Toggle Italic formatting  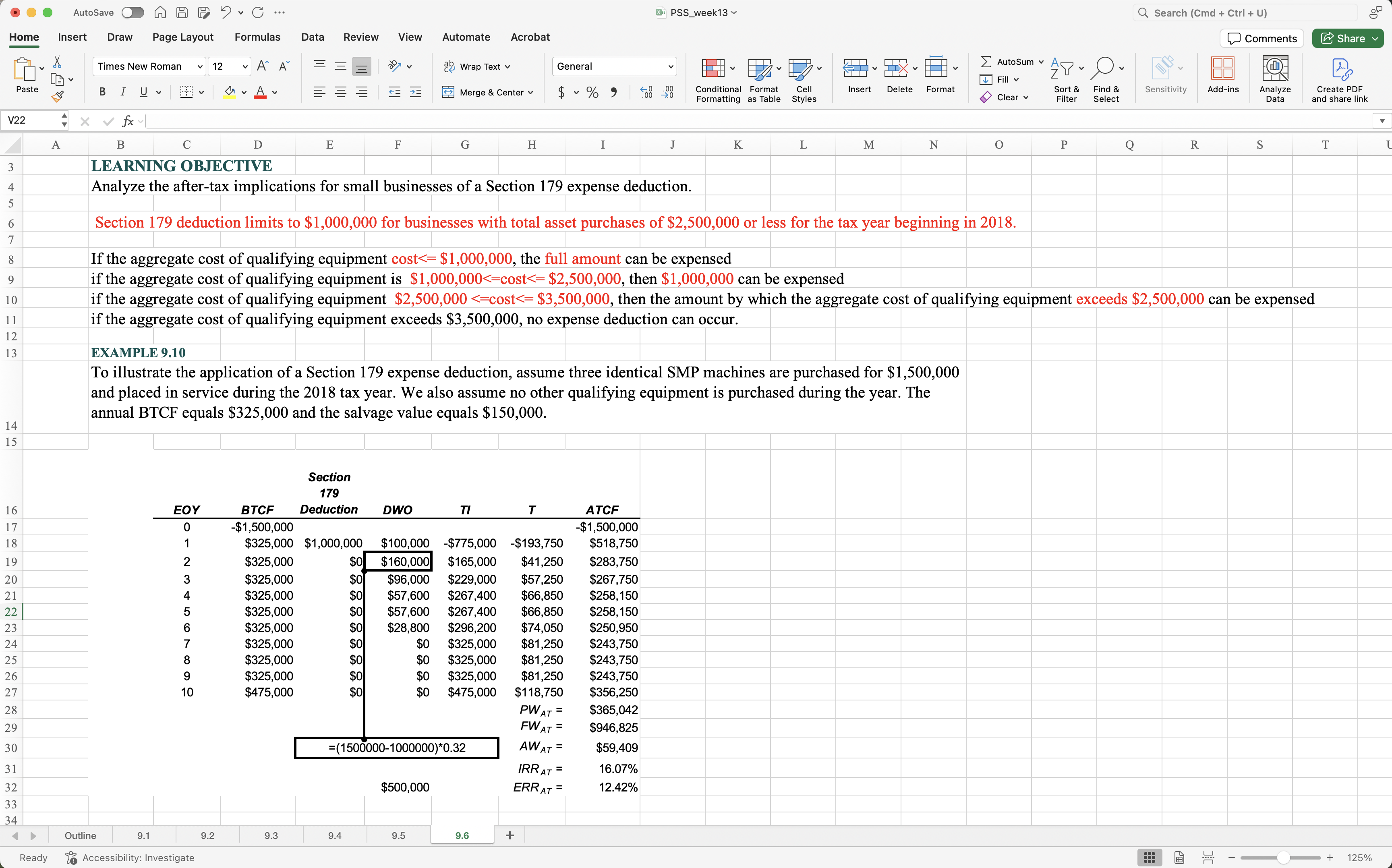pos(122,92)
